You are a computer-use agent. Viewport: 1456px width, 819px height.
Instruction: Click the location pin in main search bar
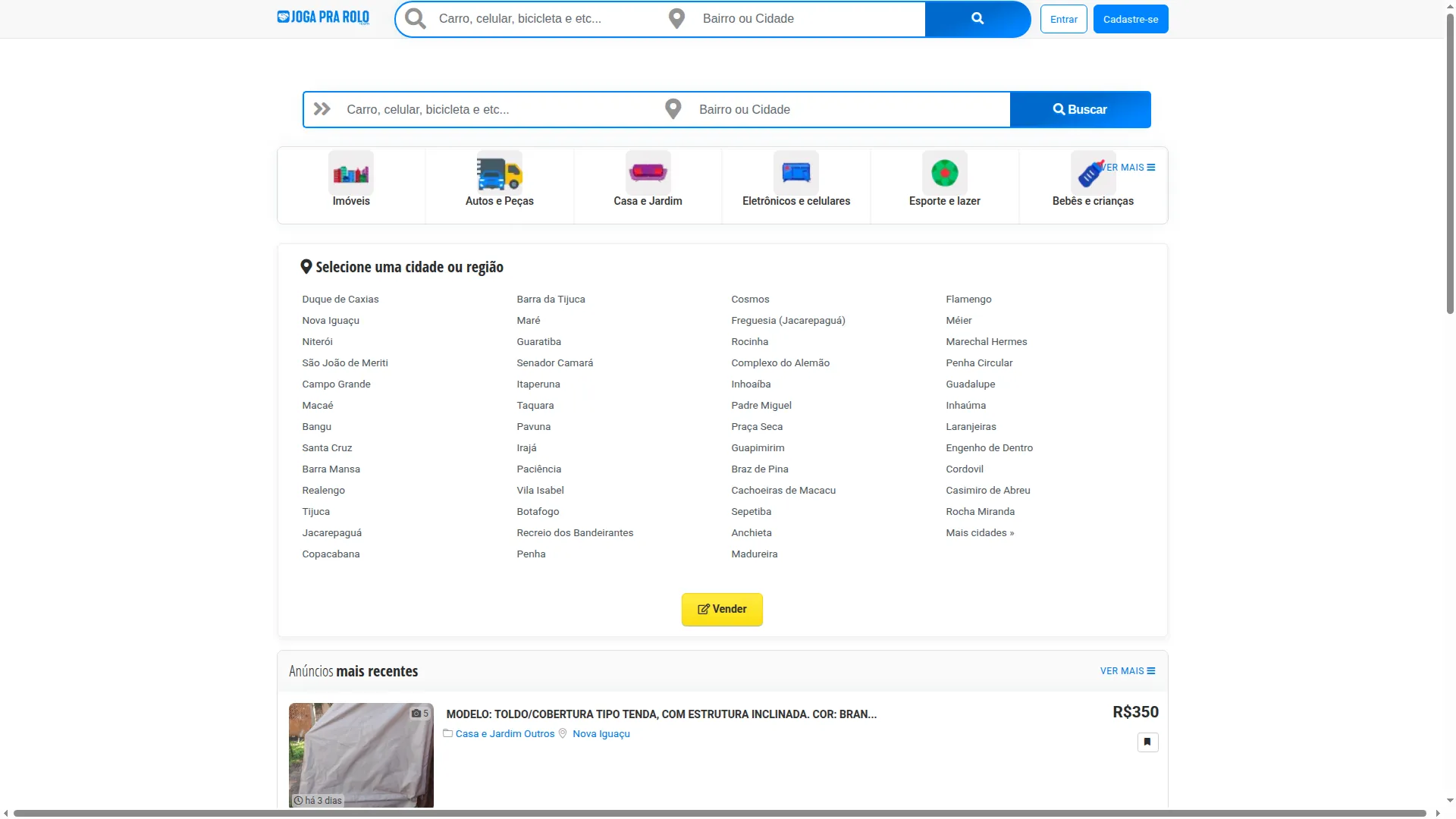pos(673,109)
